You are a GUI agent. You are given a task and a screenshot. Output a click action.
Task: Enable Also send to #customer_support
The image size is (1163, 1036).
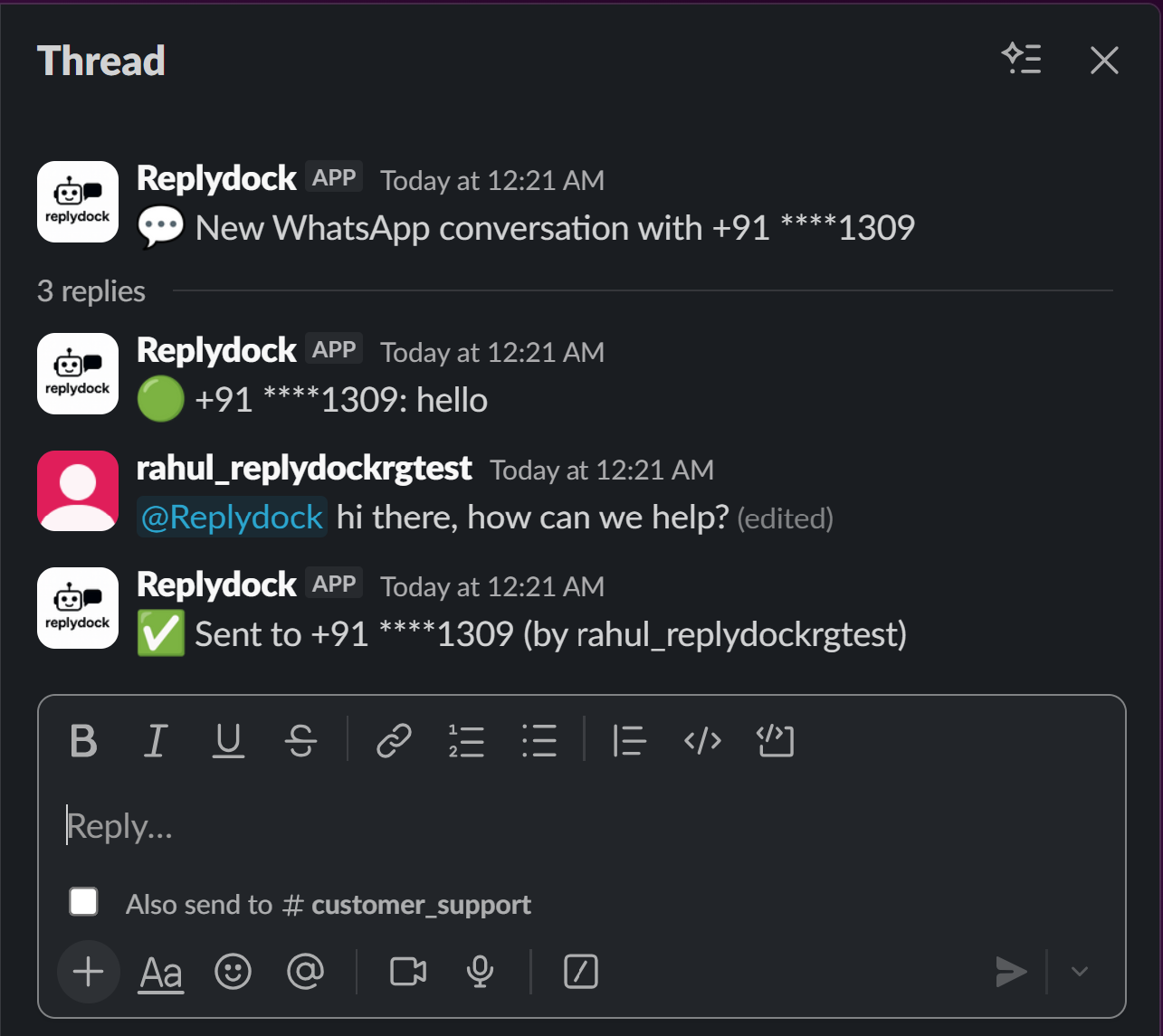tap(83, 901)
